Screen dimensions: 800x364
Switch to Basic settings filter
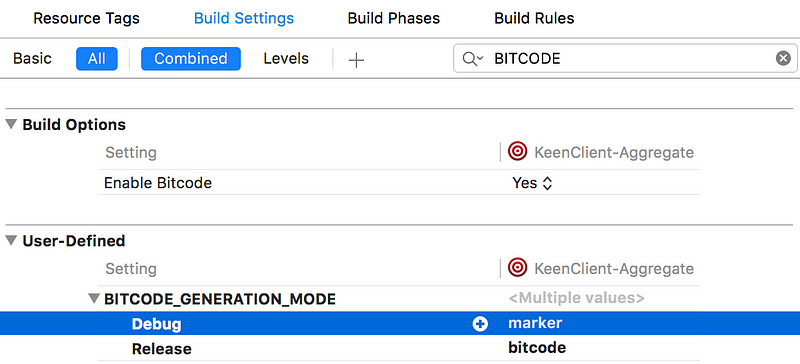32,58
